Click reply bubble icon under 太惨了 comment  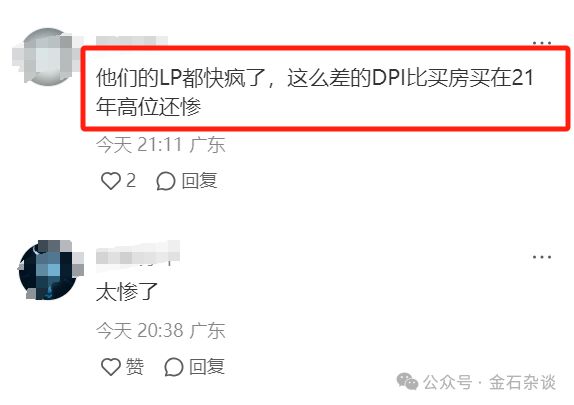click(x=174, y=367)
